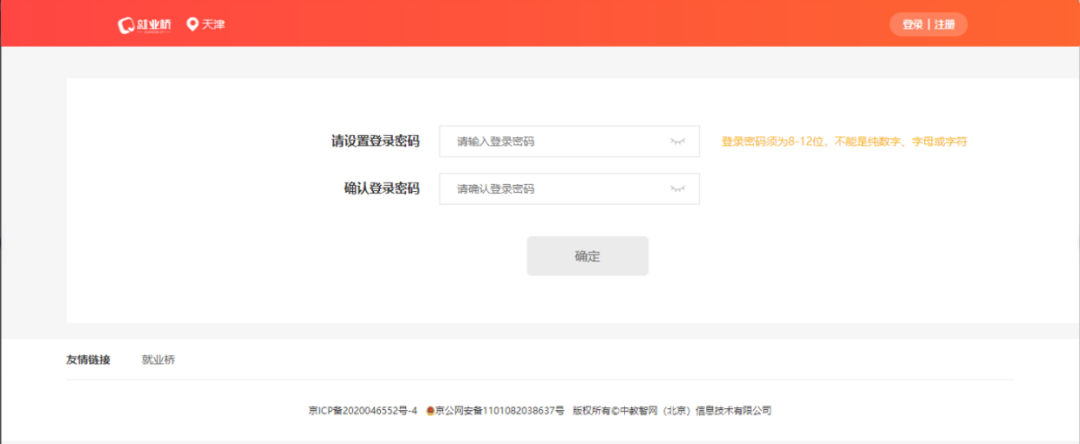This screenshot has width=1080, height=444.
Task: Open the 京ICP备2020046552号-4 link
Action: (363, 411)
